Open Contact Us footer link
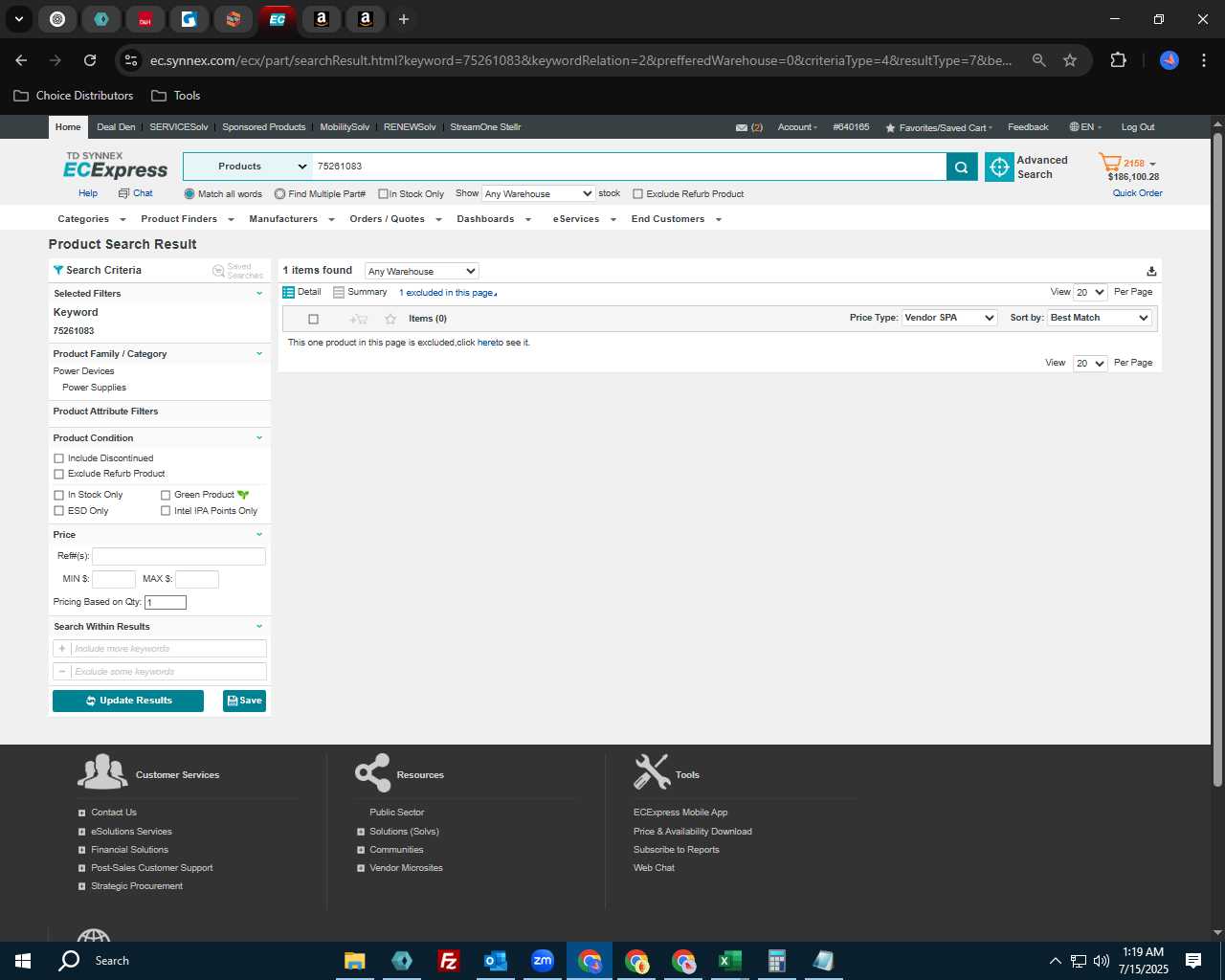 pos(114,813)
